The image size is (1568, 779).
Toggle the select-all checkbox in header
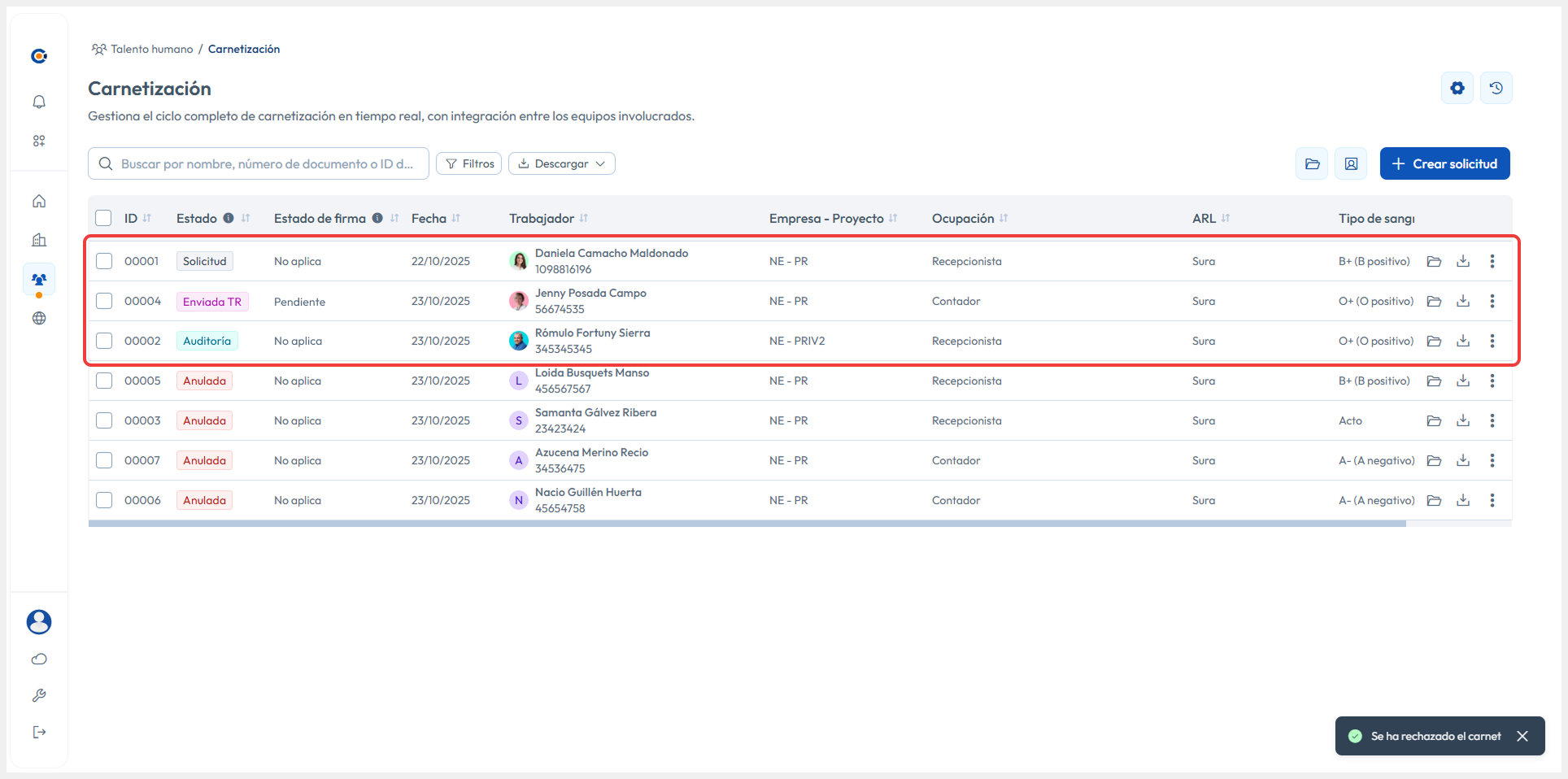pos(103,218)
